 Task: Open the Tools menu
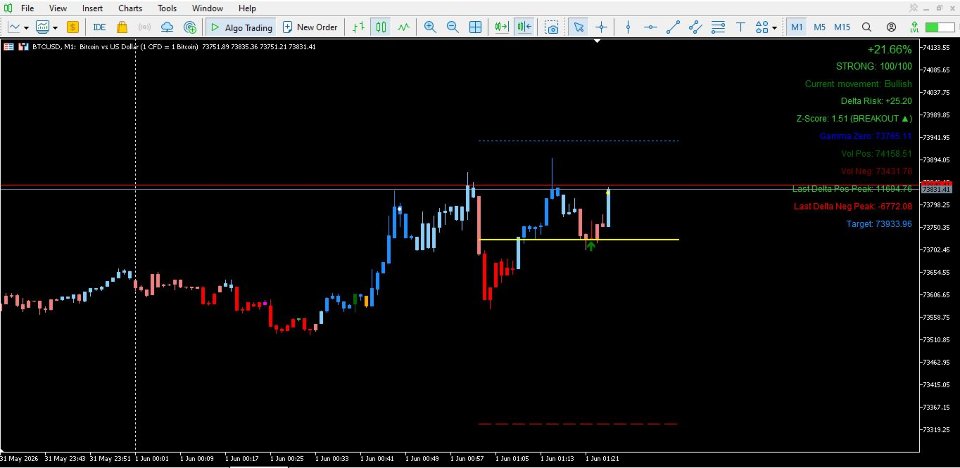(x=167, y=9)
